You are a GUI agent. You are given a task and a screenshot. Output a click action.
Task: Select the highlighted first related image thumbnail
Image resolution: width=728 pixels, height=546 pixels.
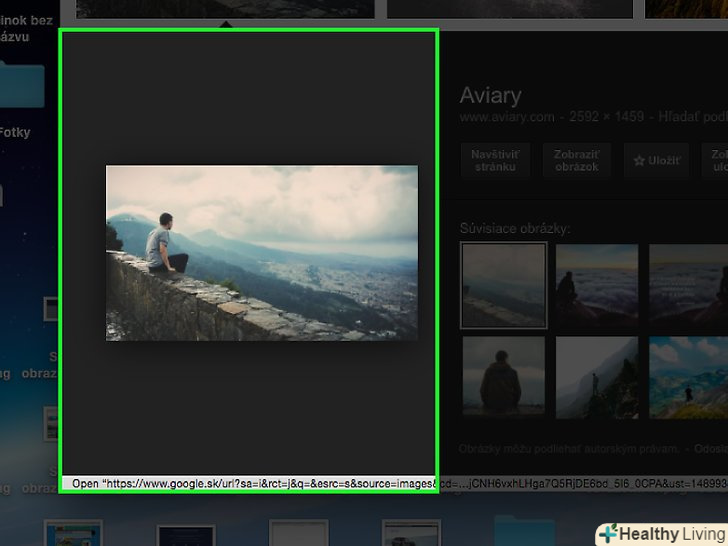(503, 284)
